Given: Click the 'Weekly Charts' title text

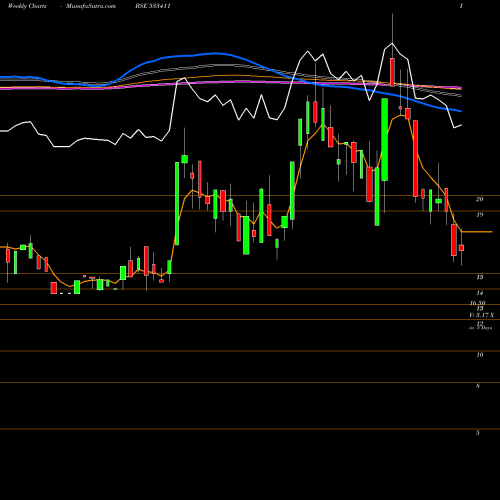Looking at the screenshot, I should pyautogui.click(x=27, y=6).
